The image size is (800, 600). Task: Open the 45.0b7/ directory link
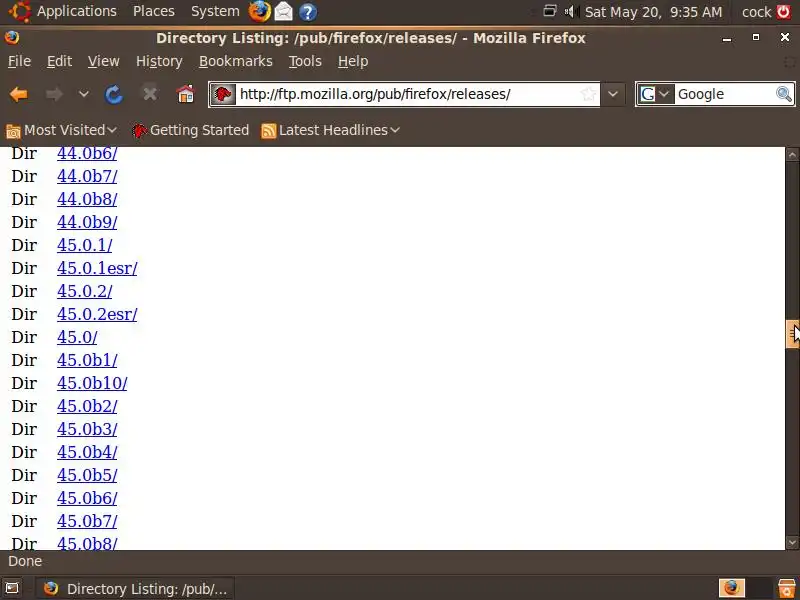click(x=87, y=521)
